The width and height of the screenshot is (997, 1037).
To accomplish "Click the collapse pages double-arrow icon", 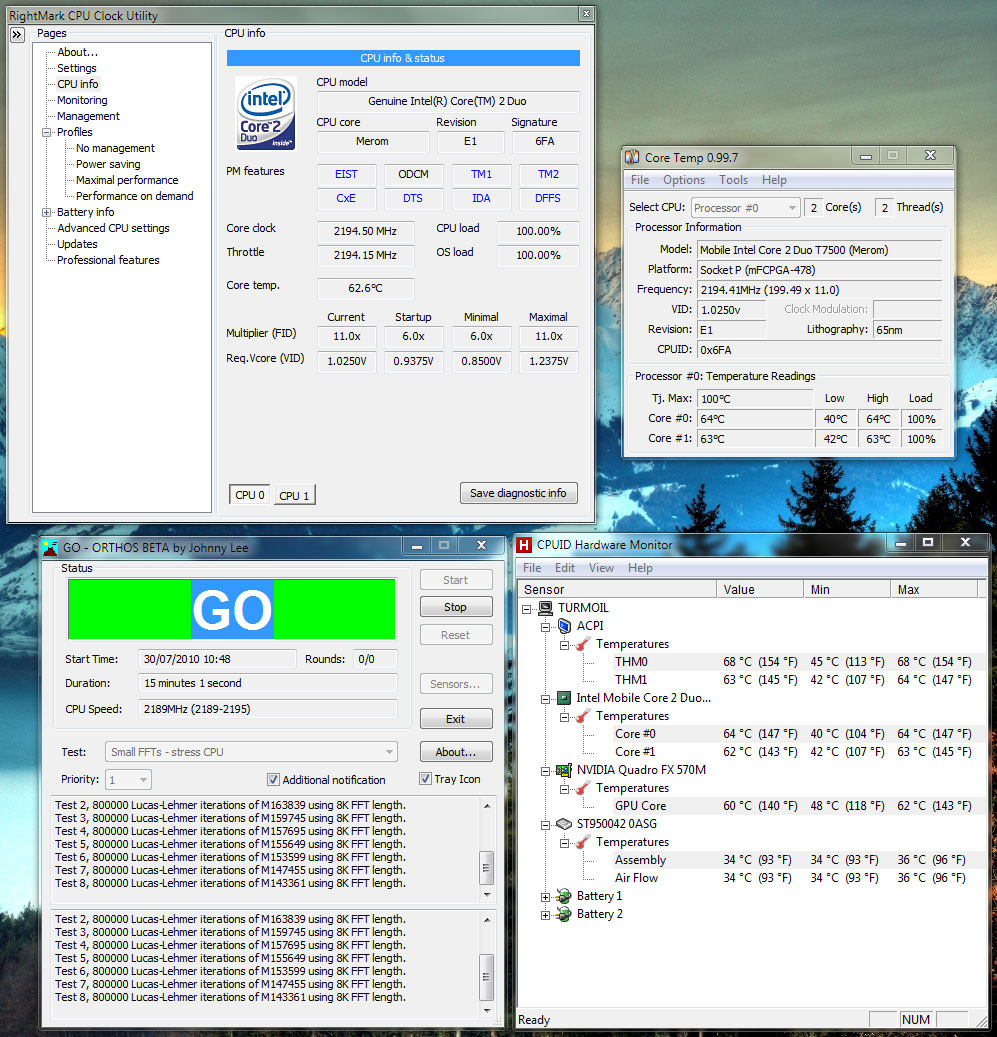I will click(x=18, y=35).
